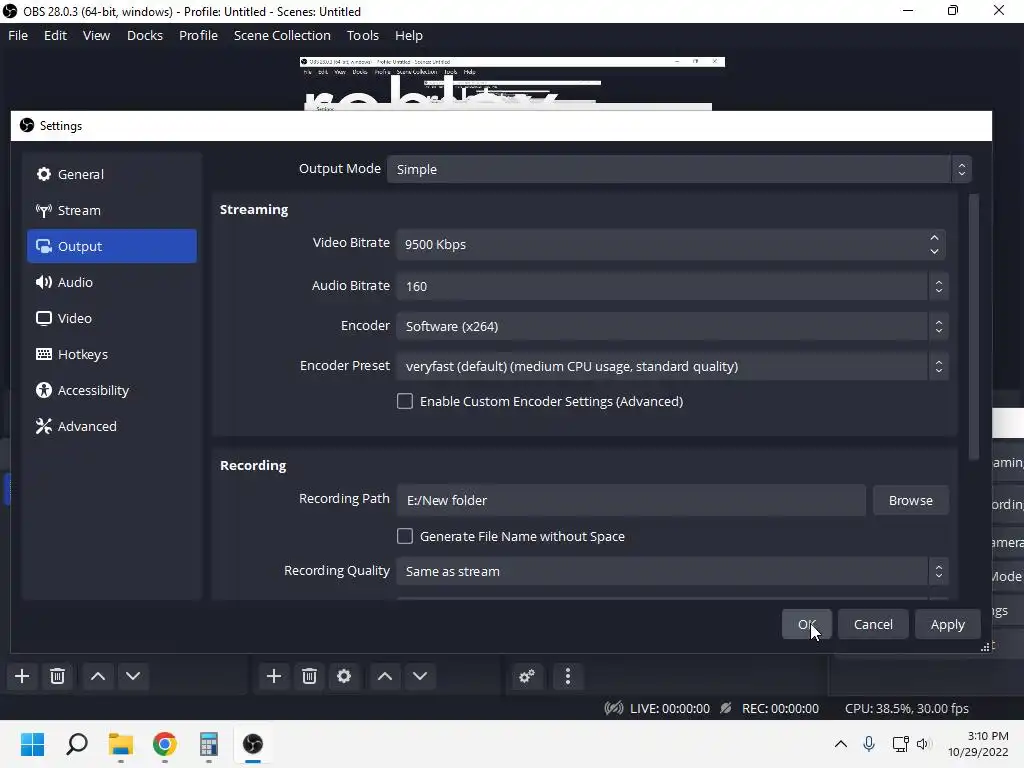Open the Hotkeys settings section

112,354
